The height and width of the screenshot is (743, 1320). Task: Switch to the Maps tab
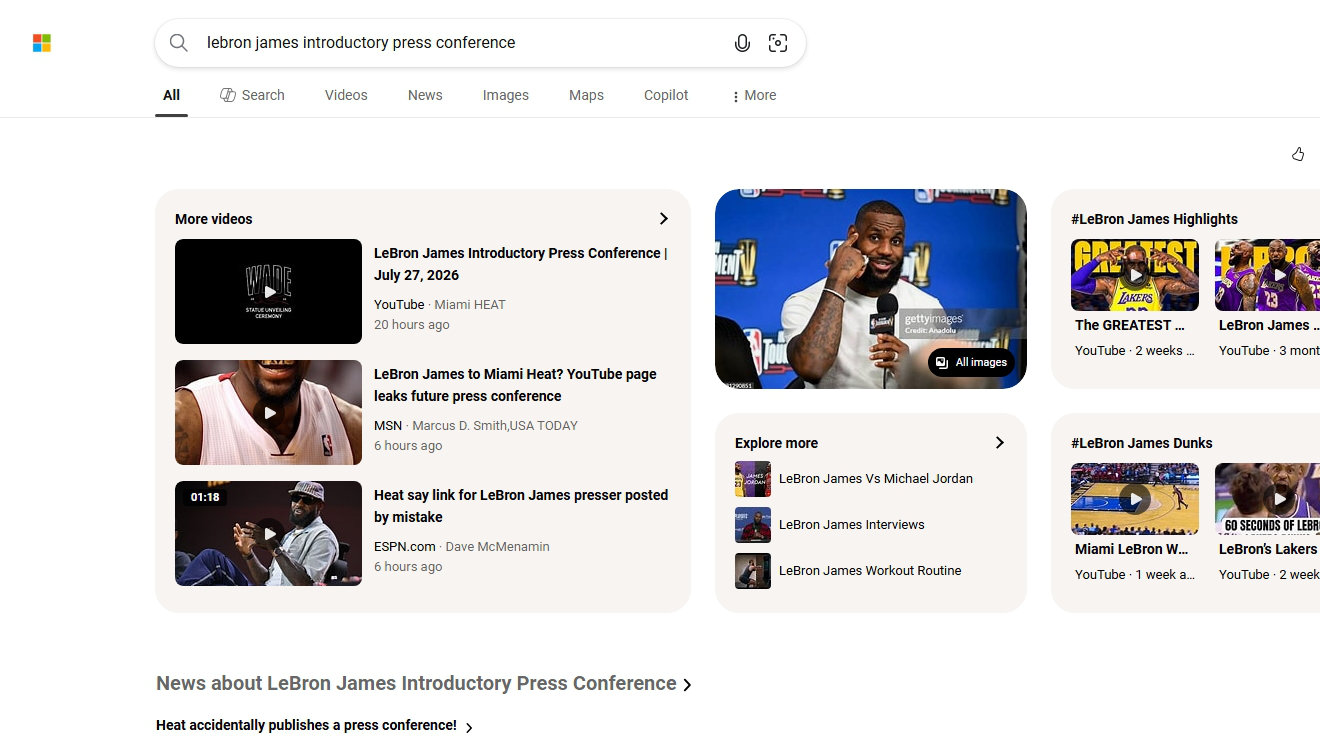point(586,95)
